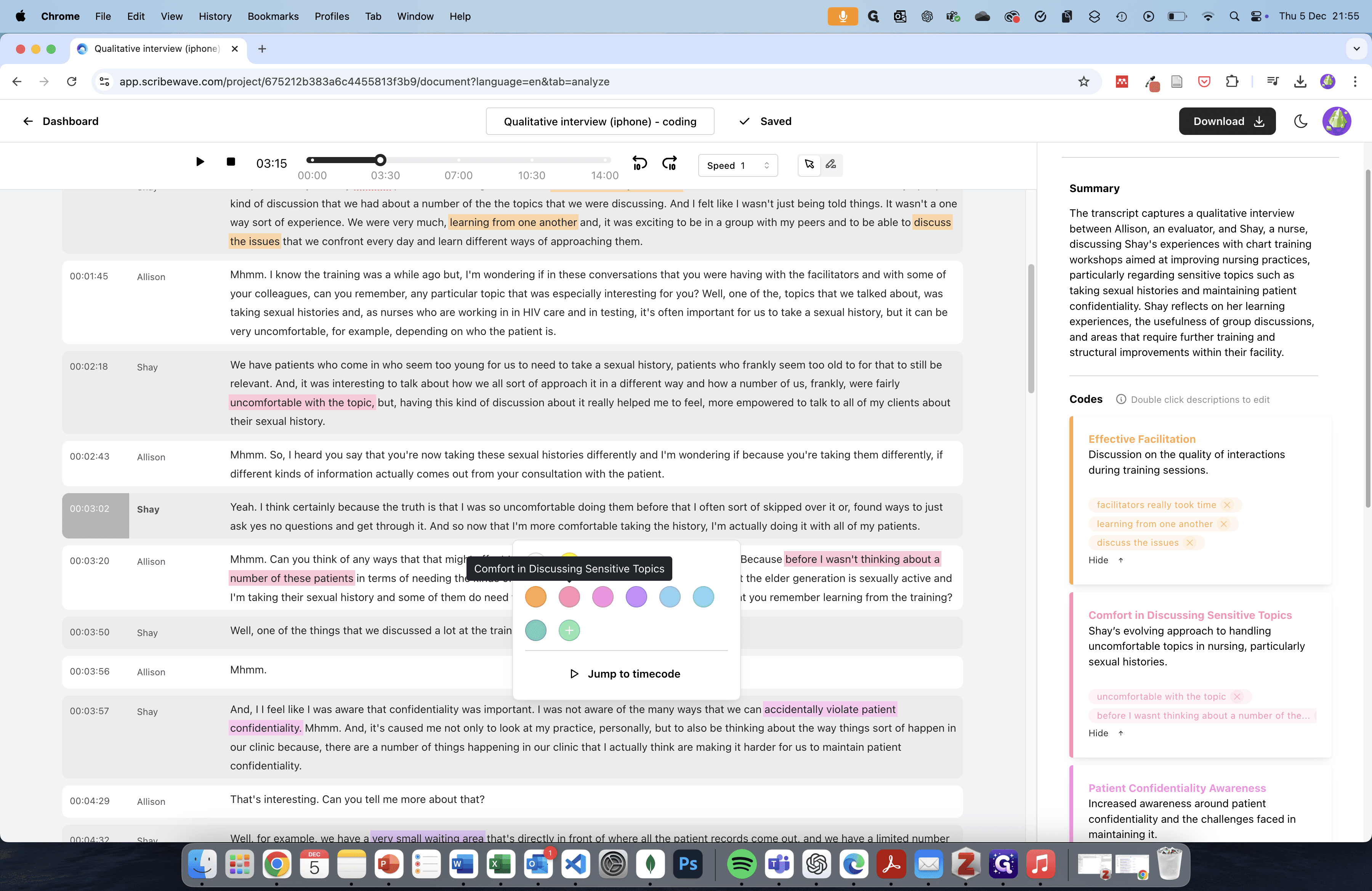Edit the document title field

[599, 121]
